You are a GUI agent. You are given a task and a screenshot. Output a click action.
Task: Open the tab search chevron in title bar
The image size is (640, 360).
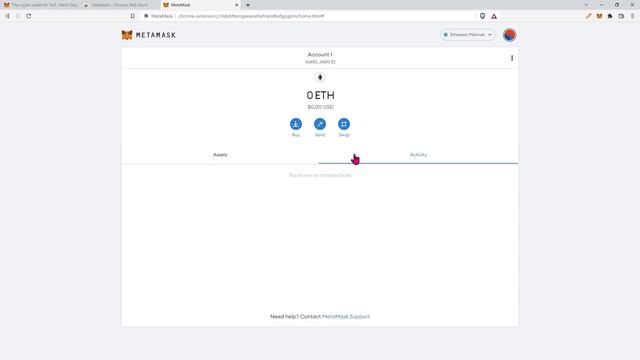pos(586,5)
